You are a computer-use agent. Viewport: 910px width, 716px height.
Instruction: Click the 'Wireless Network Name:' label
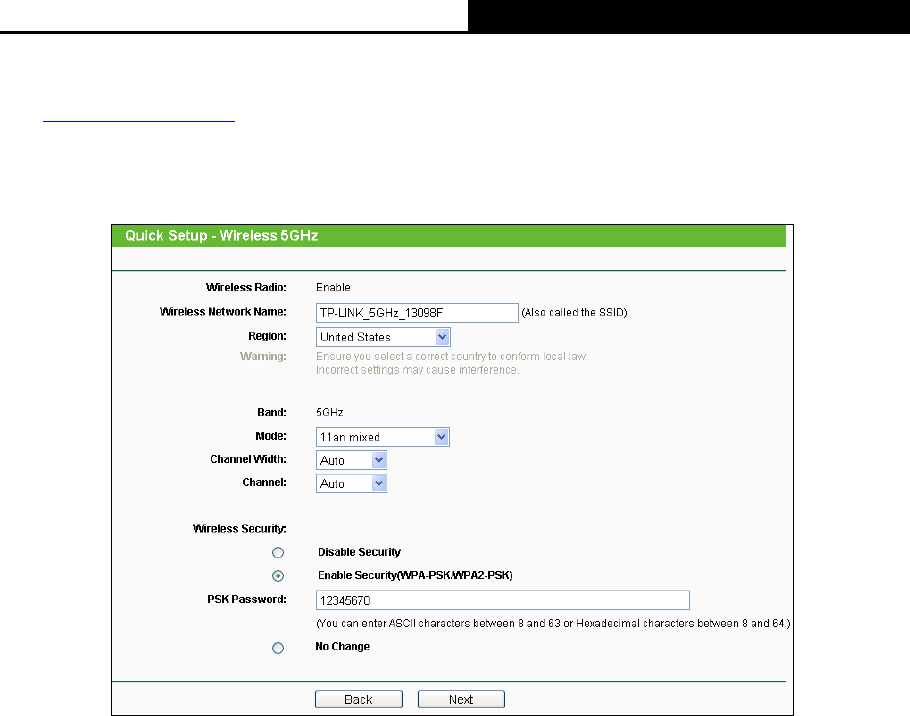point(223,312)
